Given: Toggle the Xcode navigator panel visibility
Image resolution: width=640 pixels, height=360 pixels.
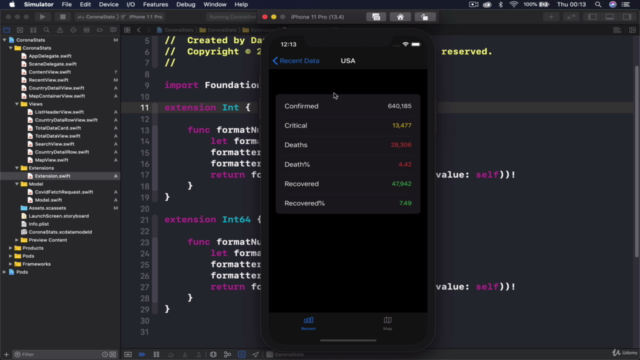Looking at the screenshot, I should tap(592, 17).
